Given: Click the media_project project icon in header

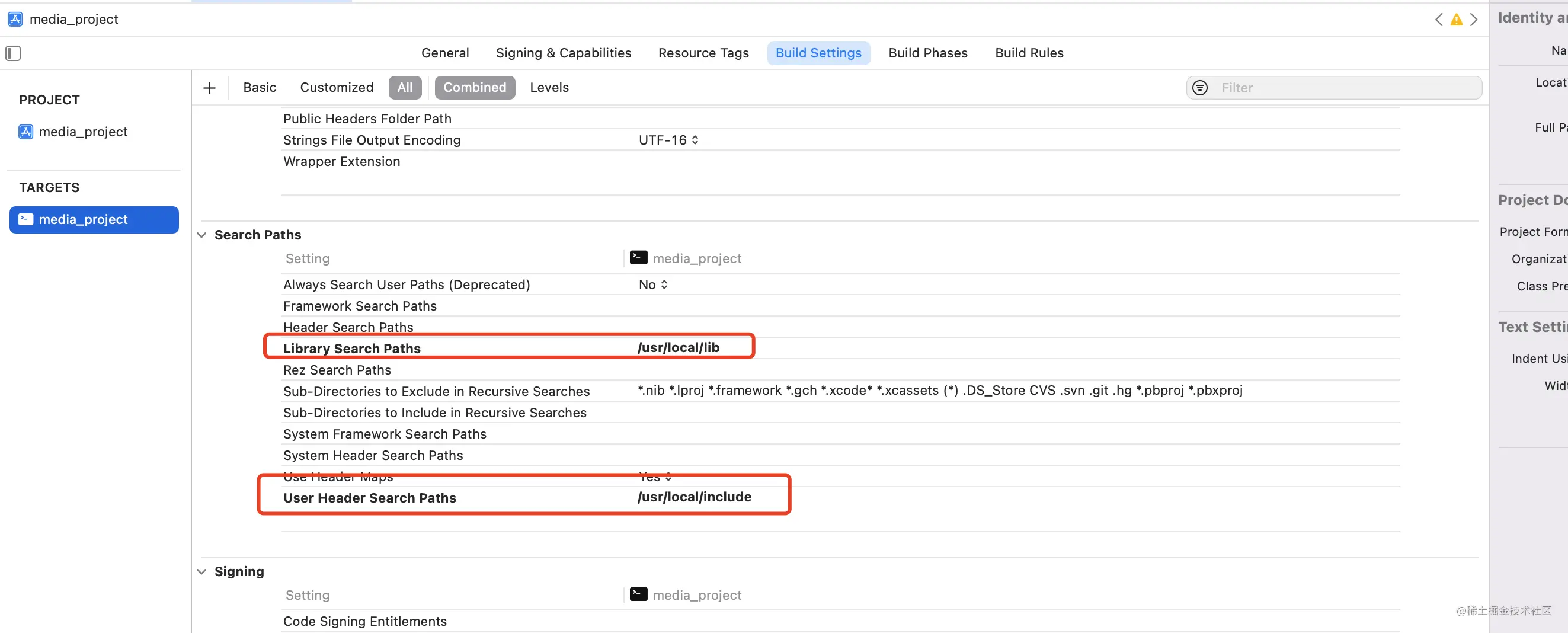Looking at the screenshot, I should click(x=15, y=20).
